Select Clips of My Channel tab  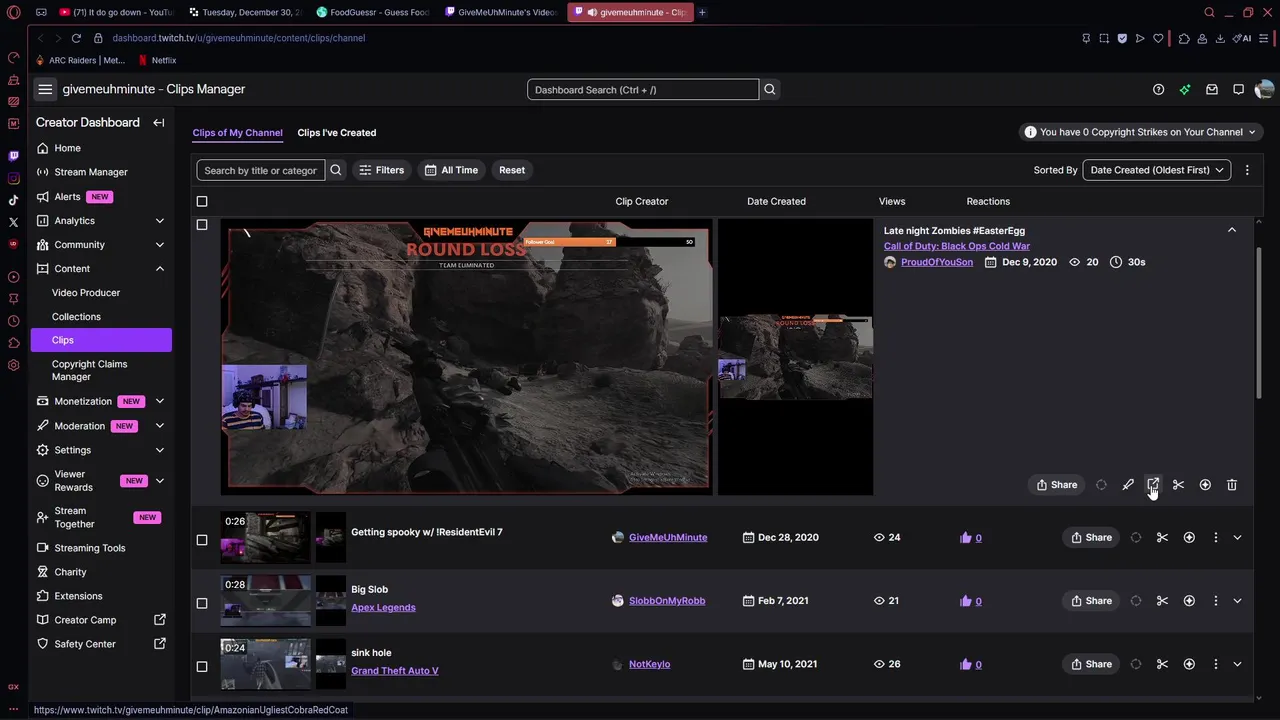click(x=237, y=132)
